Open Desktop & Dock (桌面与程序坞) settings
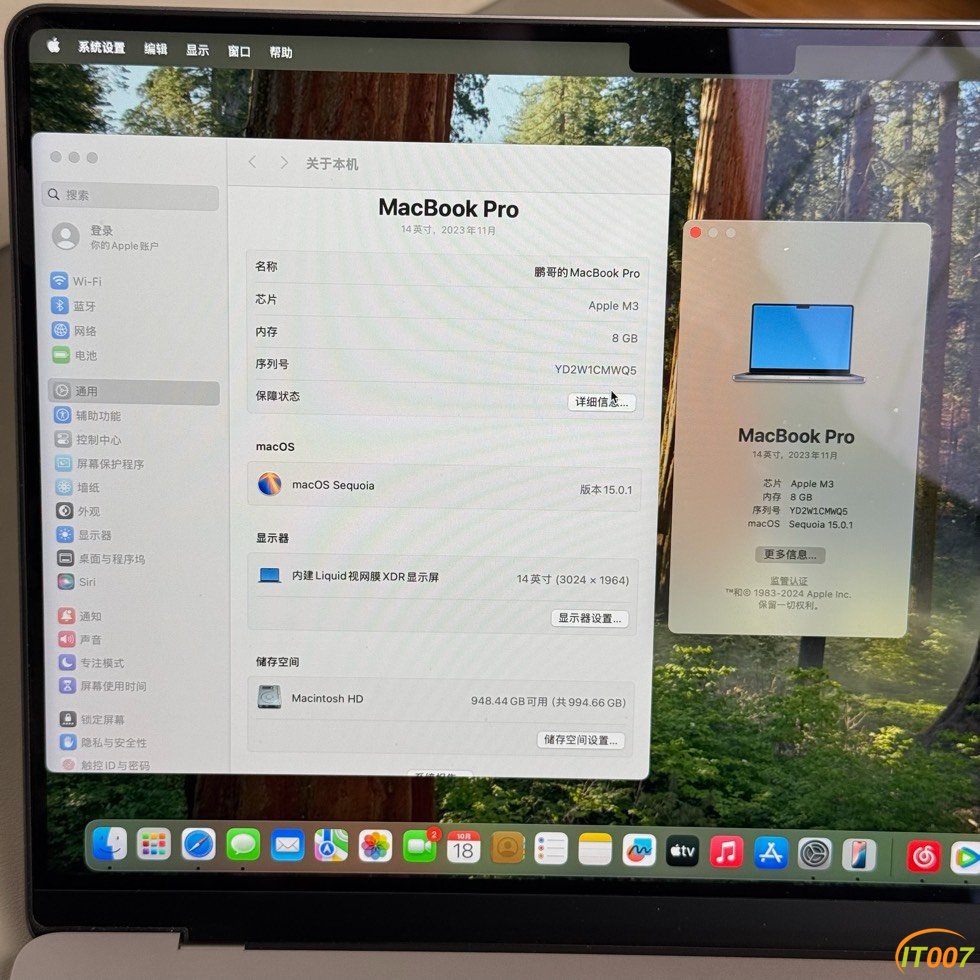 101,558
